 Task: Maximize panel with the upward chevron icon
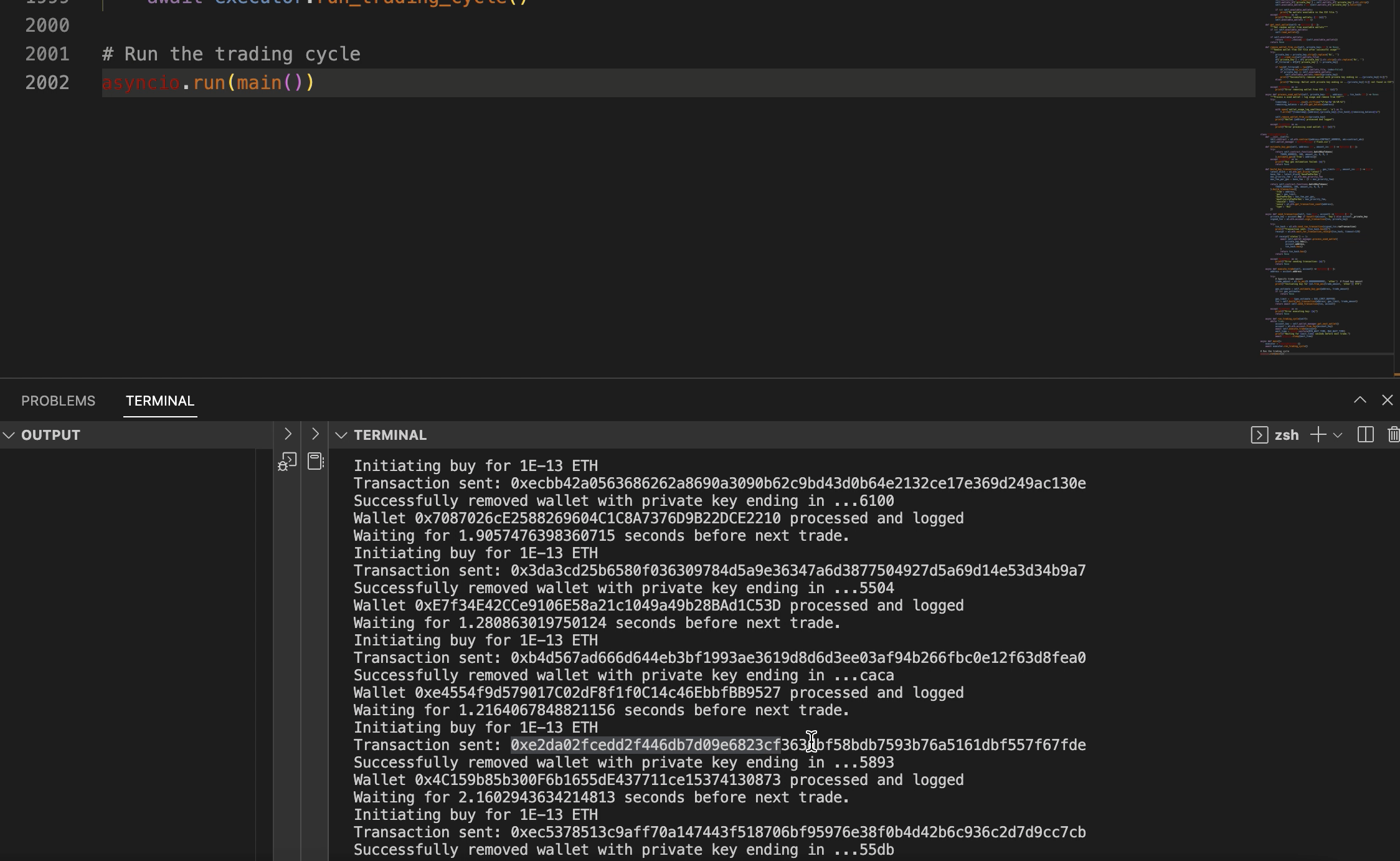[1360, 400]
